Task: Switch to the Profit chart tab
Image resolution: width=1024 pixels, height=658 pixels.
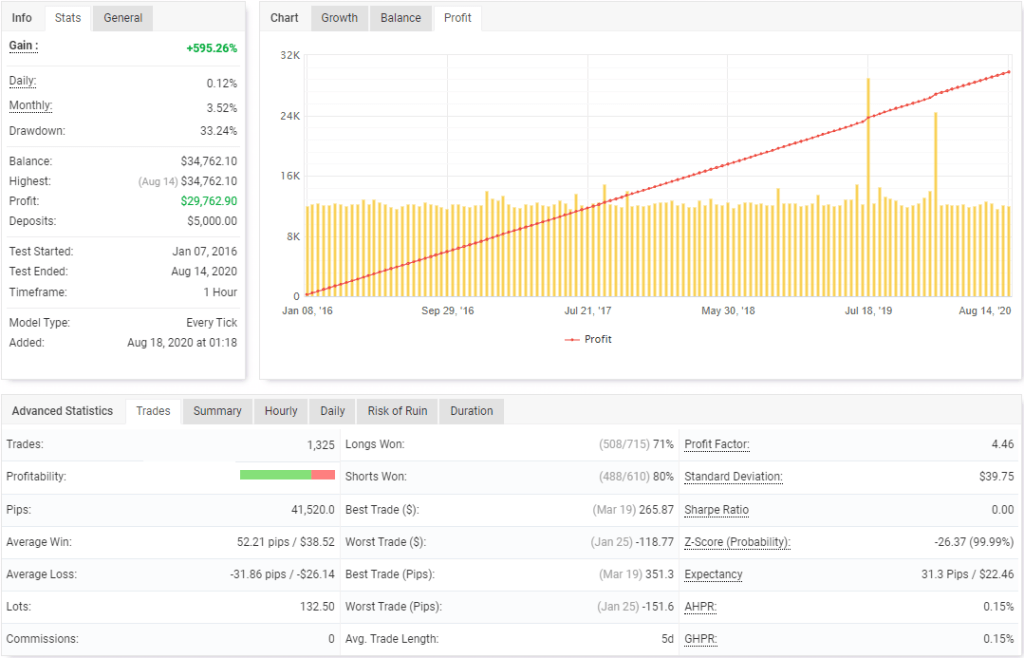Action: pos(457,17)
